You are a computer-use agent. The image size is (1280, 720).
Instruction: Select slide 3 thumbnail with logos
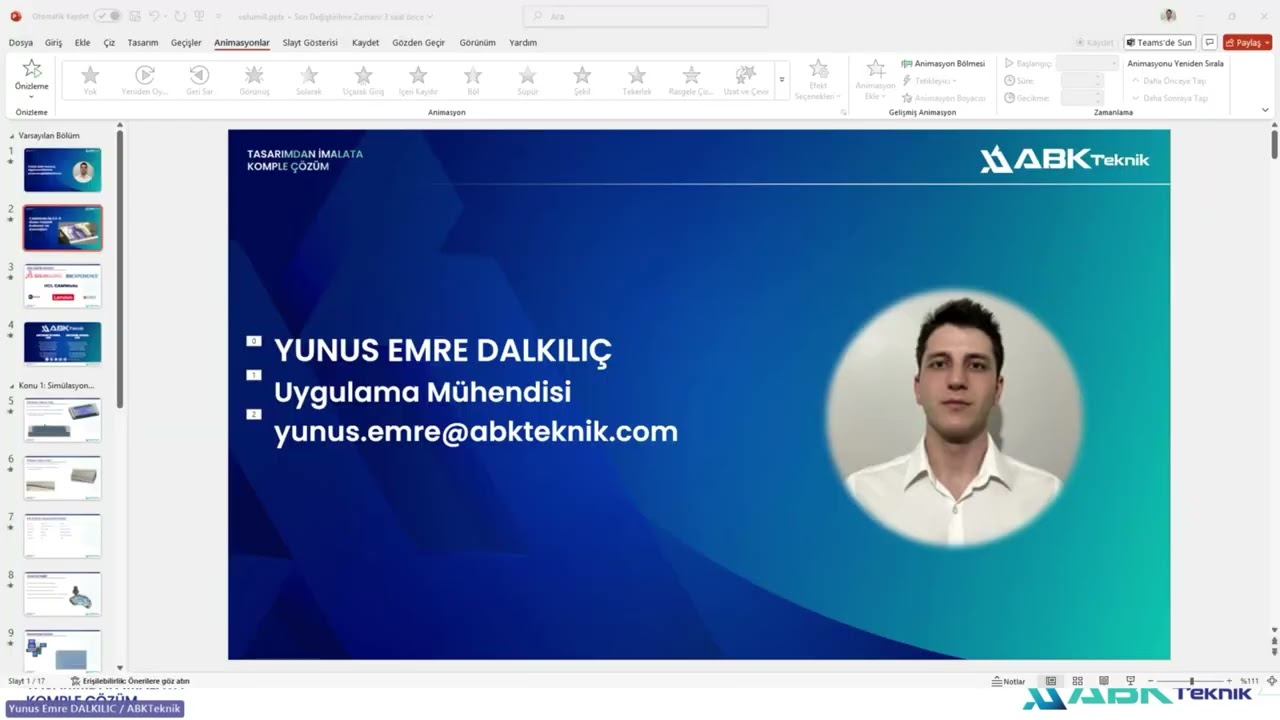tap(62, 286)
